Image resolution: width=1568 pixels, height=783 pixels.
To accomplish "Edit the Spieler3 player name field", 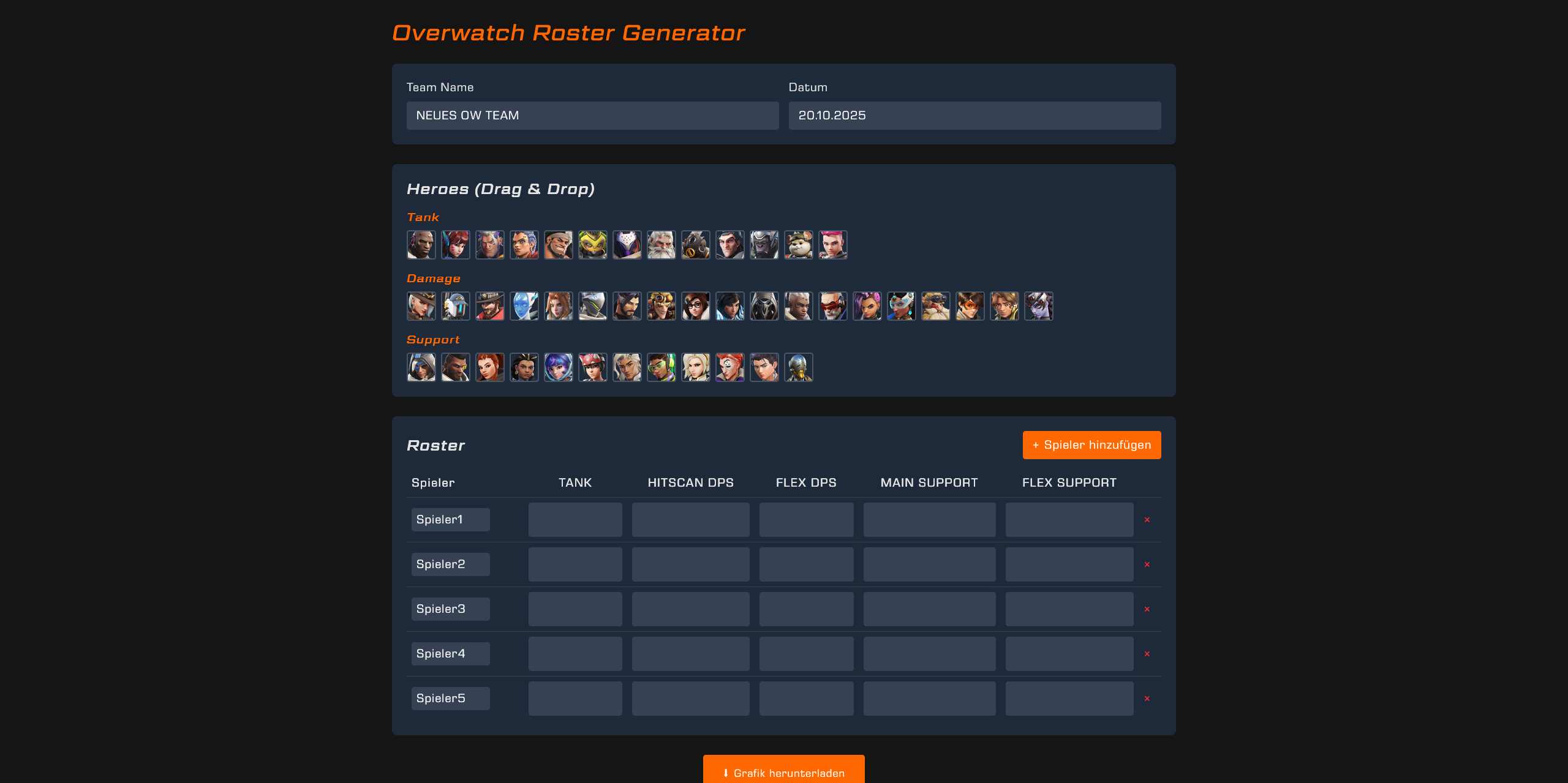I will click(x=450, y=609).
